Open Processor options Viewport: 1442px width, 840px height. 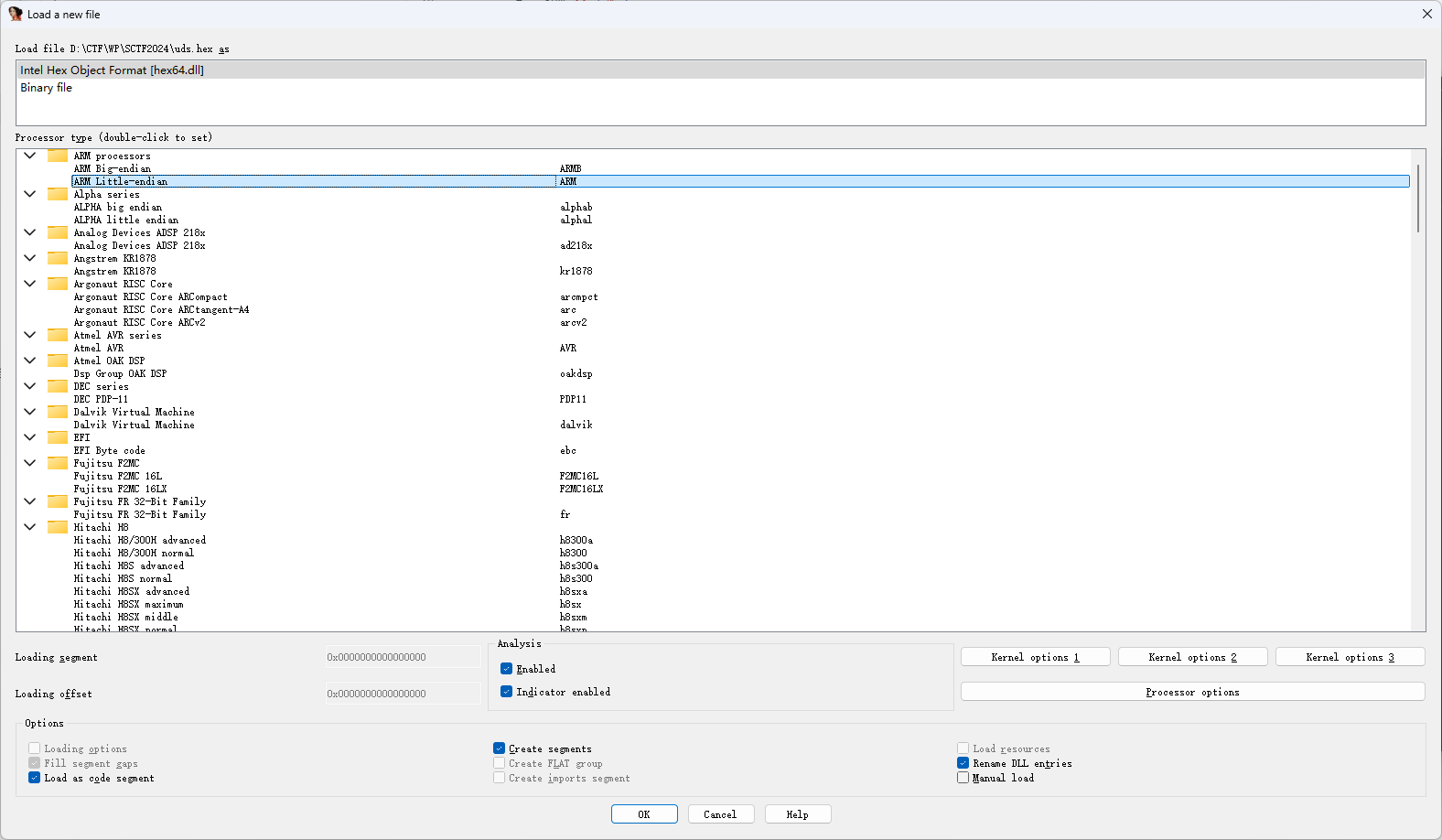[x=1193, y=692]
